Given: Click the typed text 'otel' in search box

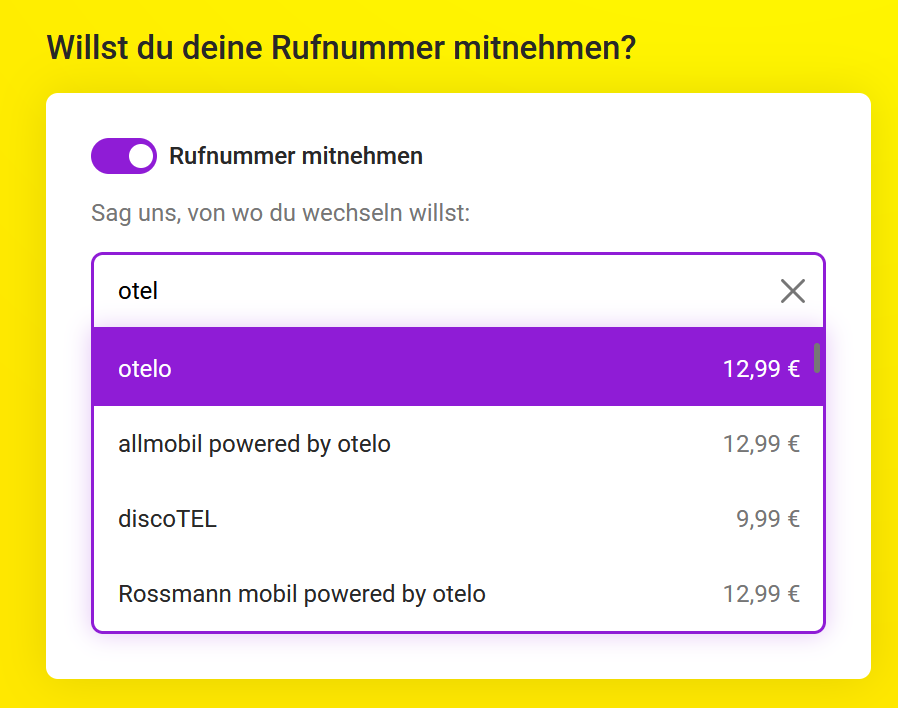Looking at the screenshot, I should [x=138, y=291].
